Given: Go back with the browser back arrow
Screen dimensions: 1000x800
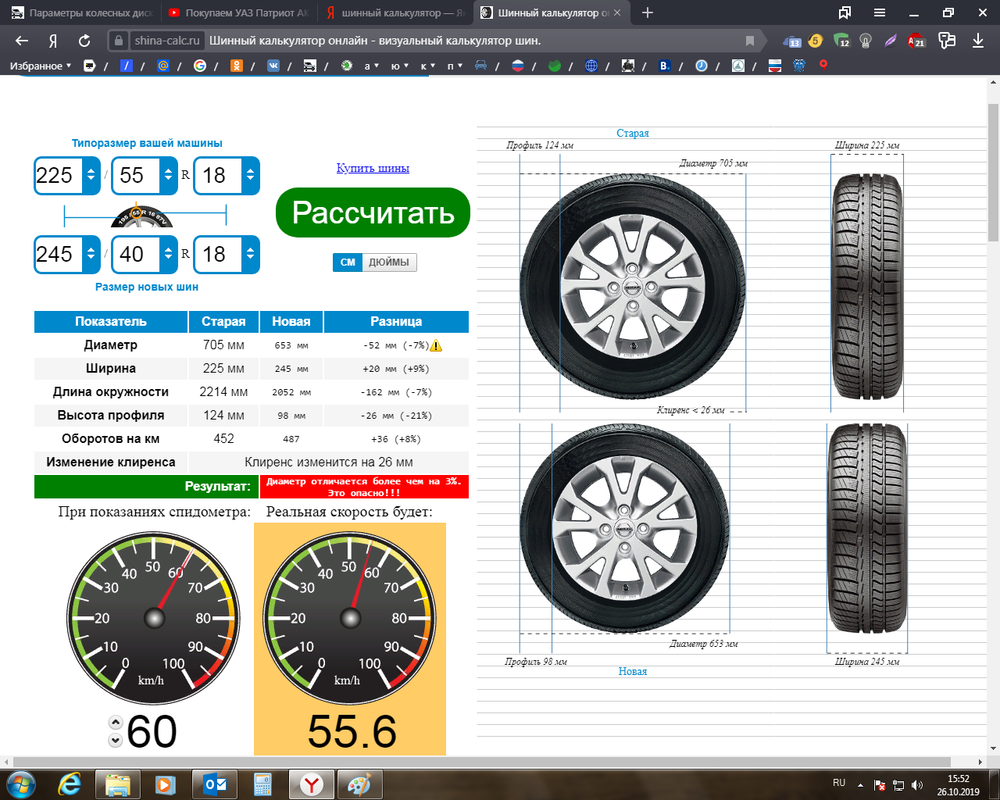Looking at the screenshot, I should pyautogui.click(x=22, y=41).
